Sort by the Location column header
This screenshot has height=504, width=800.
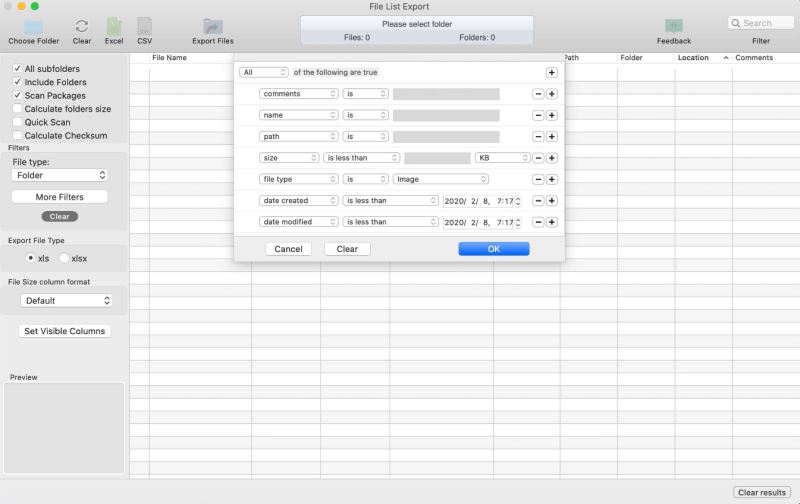tap(693, 58)
